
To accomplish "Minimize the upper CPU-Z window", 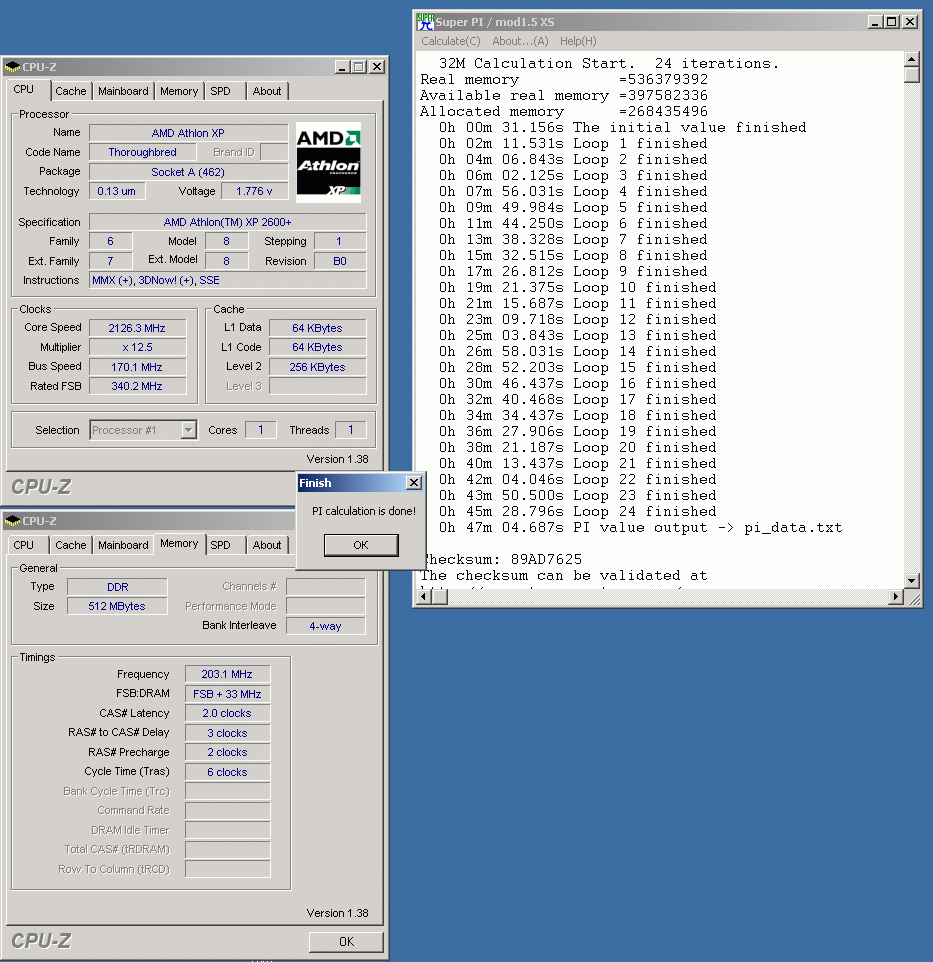I will pos(342,66).
